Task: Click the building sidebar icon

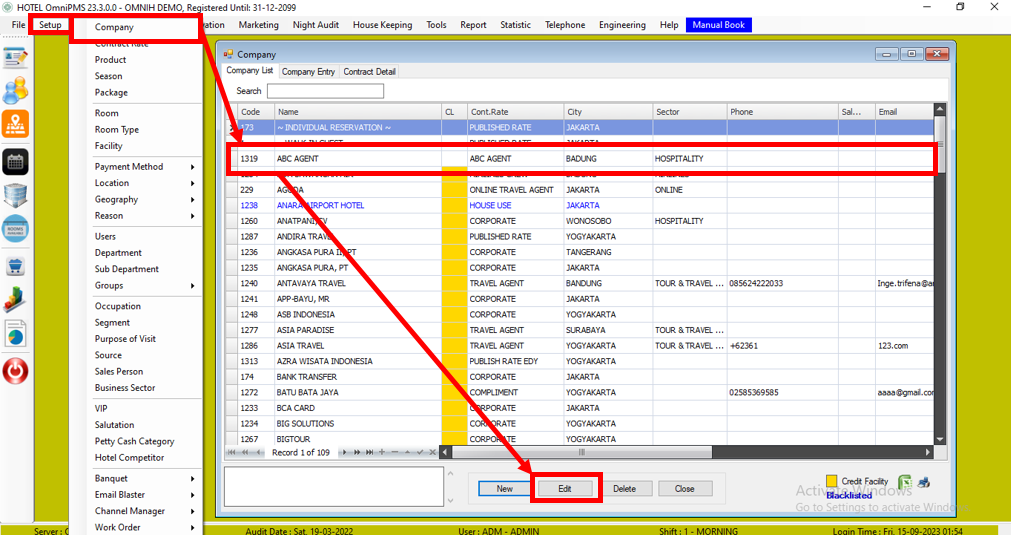Action: (15, 195)
